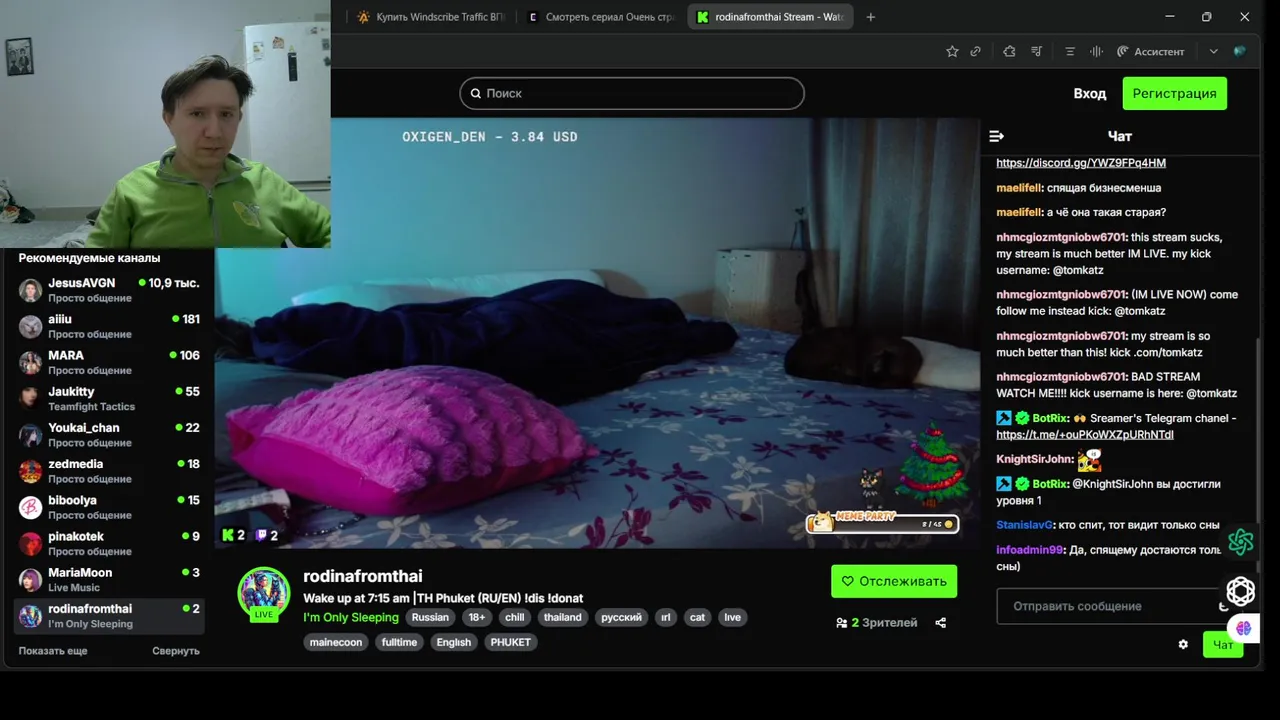Click the green Чат send button
The height and width of the screenshot is (720, 1280).
1223,645
